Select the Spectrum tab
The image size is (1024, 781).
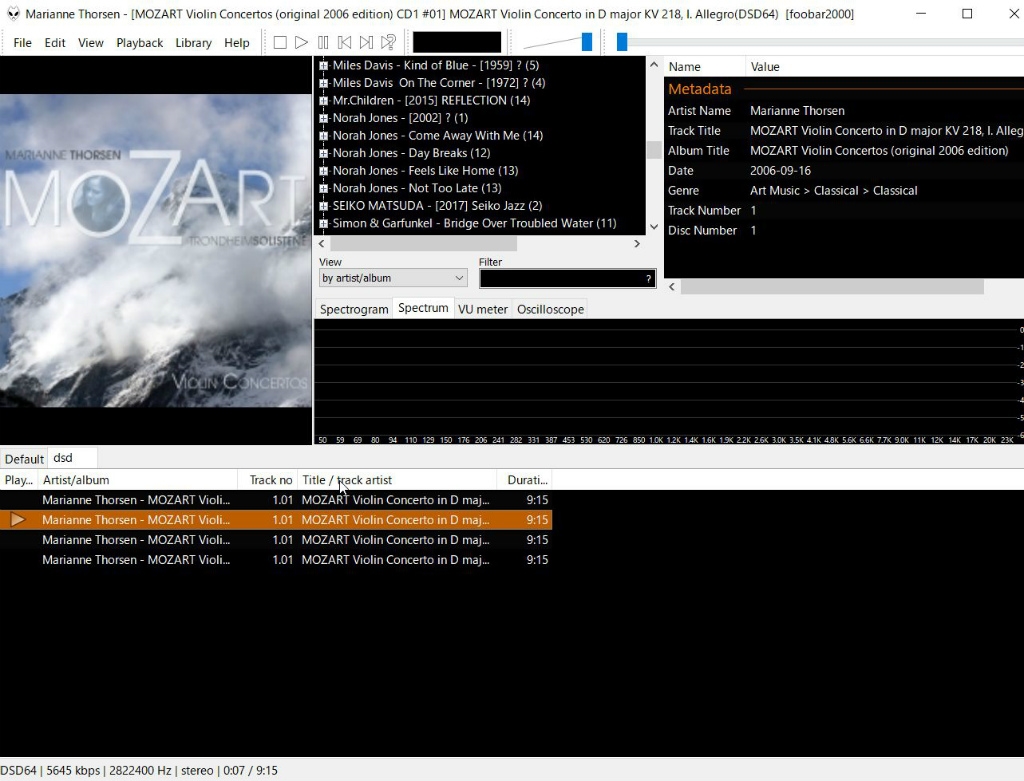[x=423, y=308]
